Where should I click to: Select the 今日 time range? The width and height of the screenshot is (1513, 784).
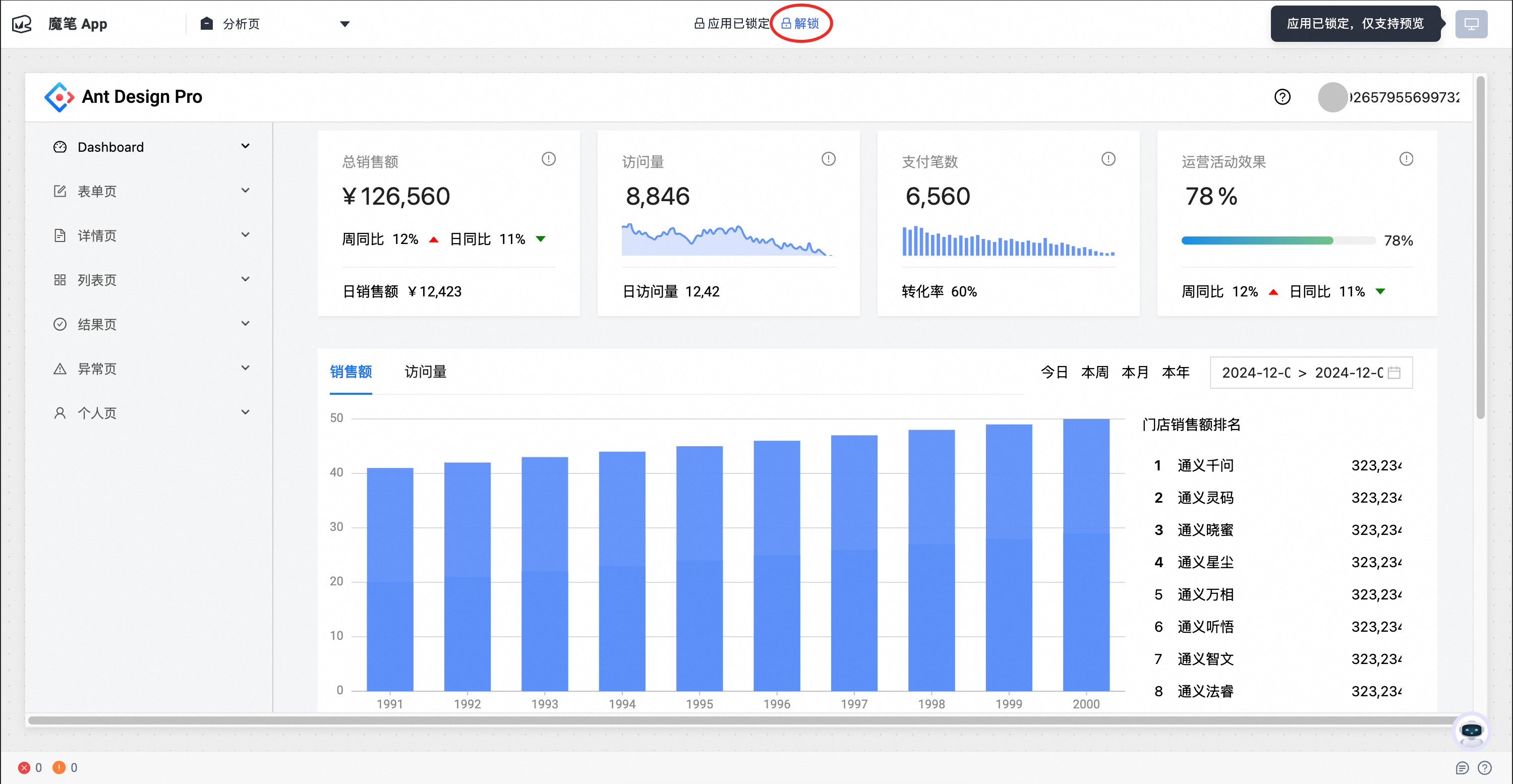point(1054,372)
